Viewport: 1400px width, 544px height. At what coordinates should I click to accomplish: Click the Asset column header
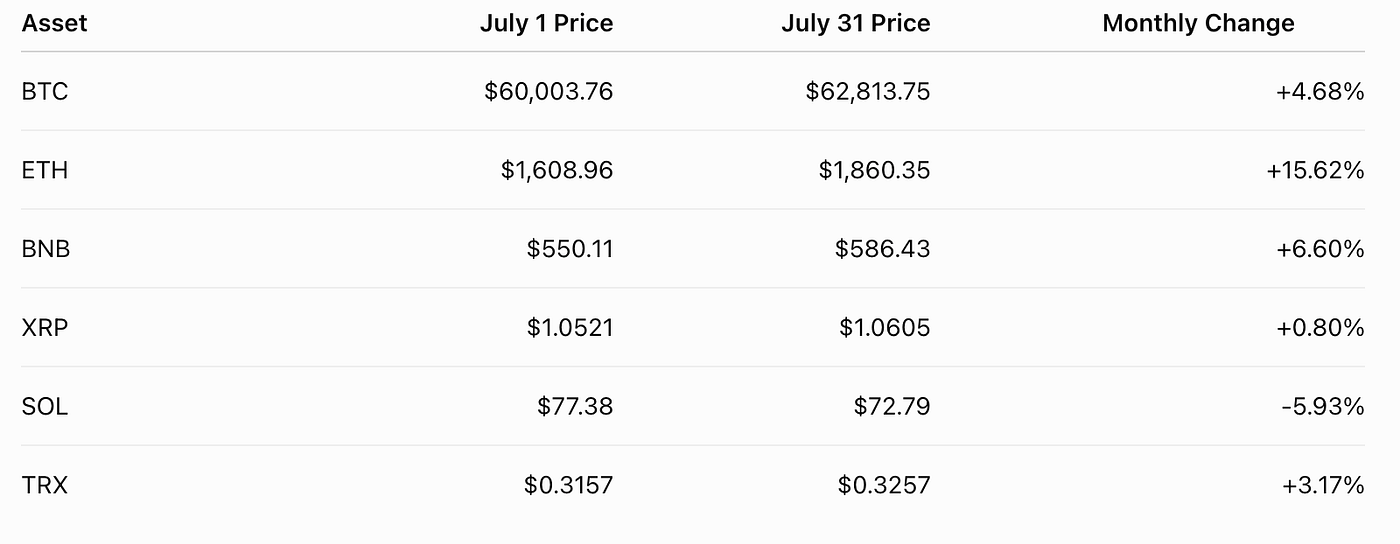coord(54,24)
